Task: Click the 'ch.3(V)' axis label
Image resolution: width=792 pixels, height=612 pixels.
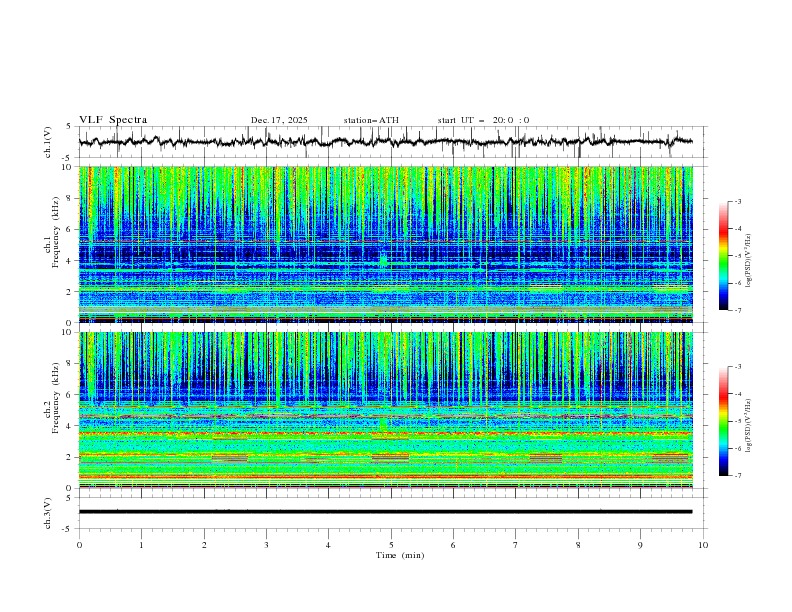Action: point(48,513)
